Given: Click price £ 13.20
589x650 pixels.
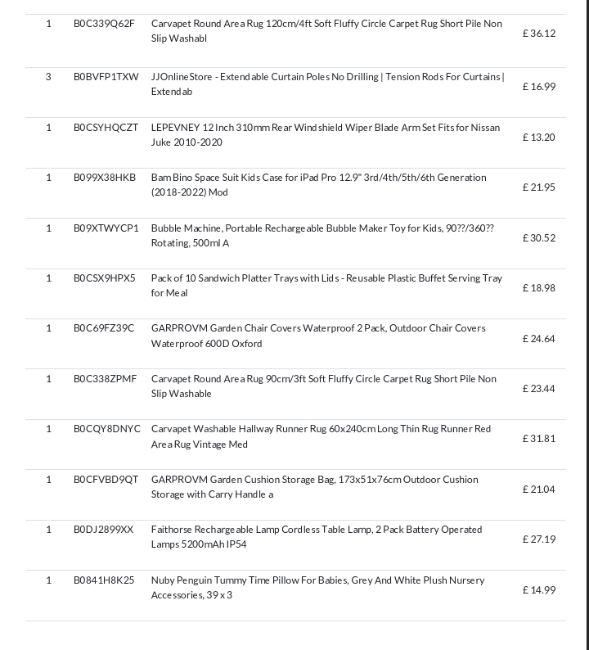Looking at the screenshot, I should [539, 137].
